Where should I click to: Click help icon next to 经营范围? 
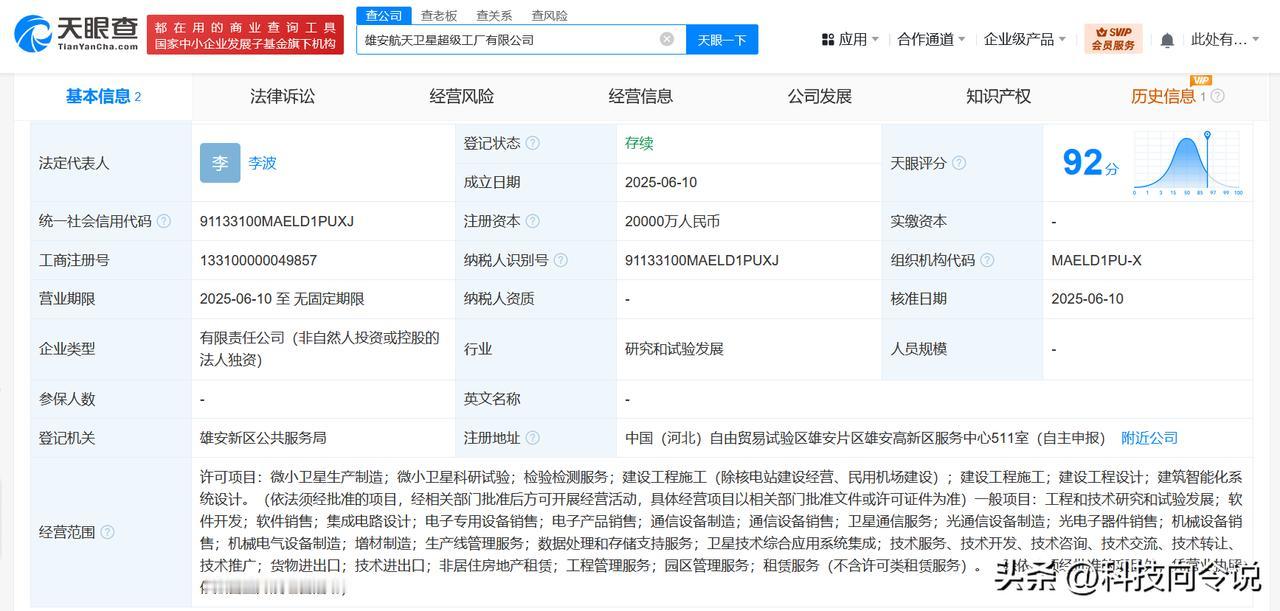(108, 532)
